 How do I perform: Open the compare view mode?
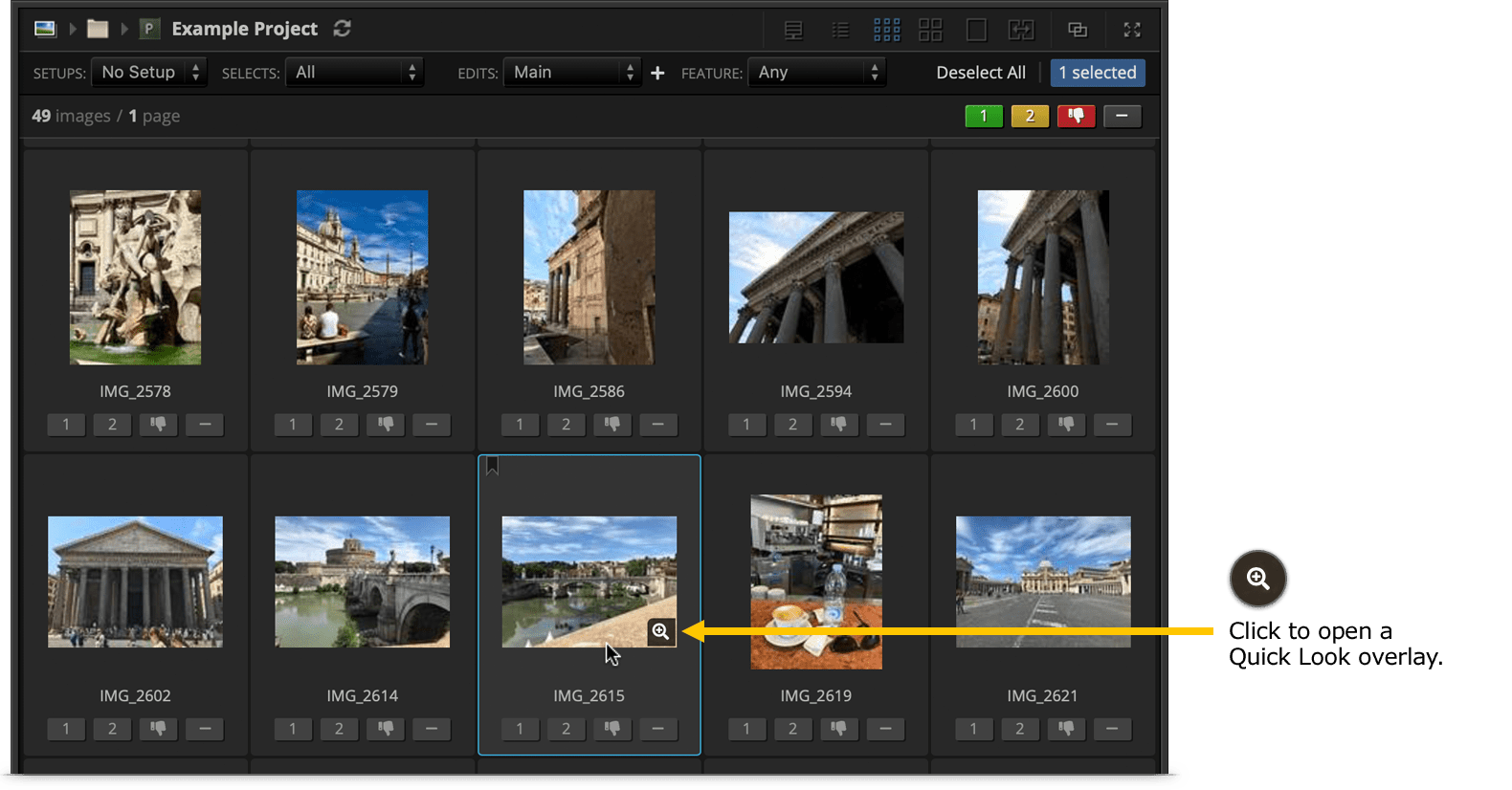1021,31
